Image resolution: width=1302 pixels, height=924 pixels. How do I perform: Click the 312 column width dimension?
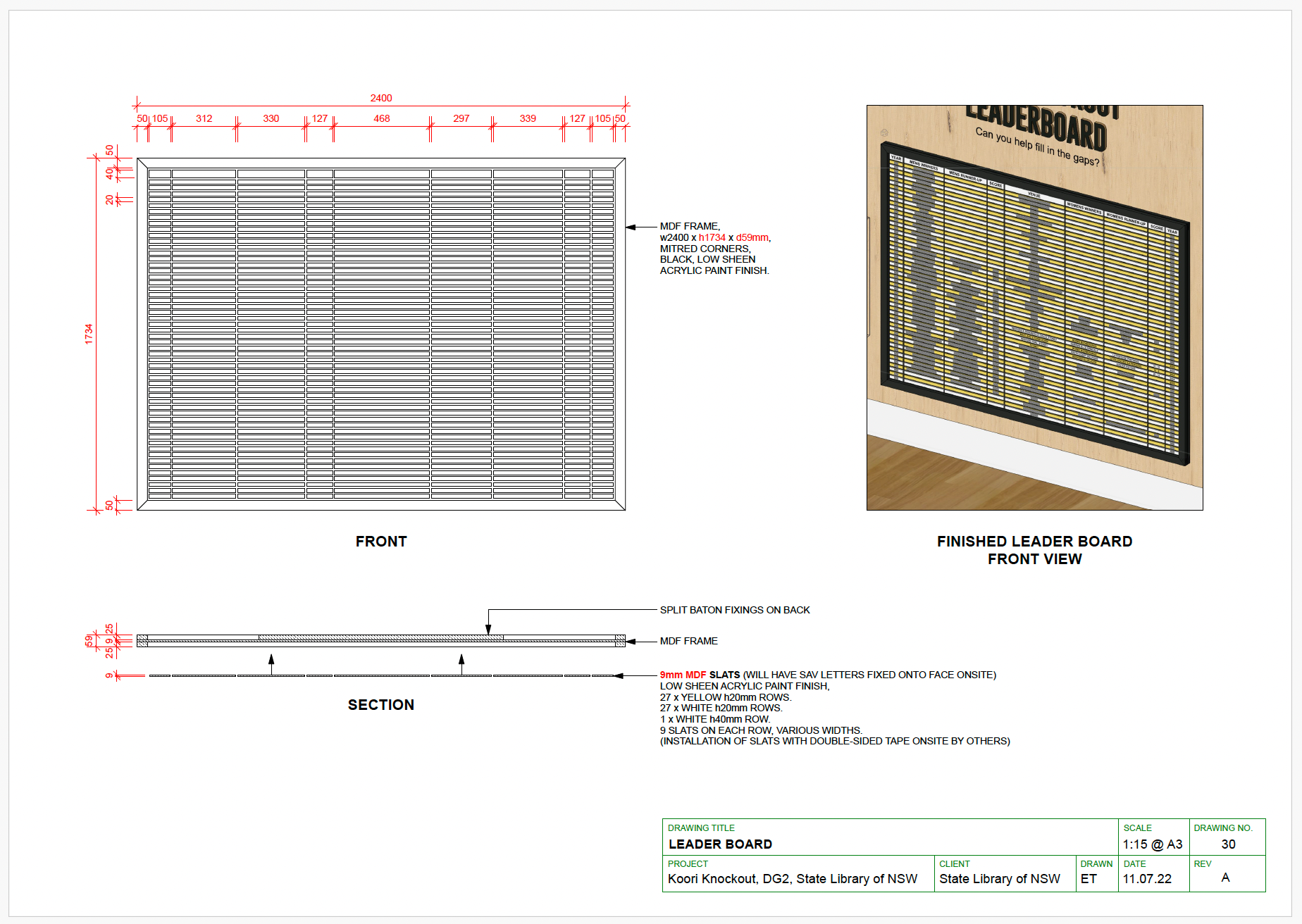[204, 118]
